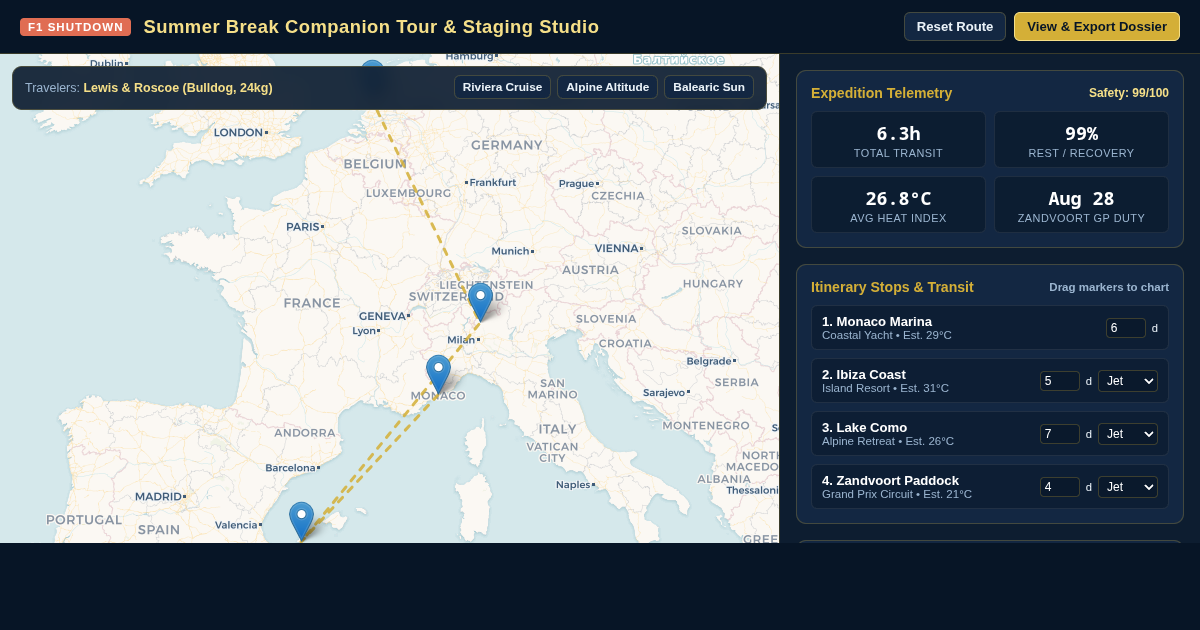Image resolution: width=1200 pixels, height=630 pixels.
Task: Focus Ibiza Coast days input
Action: click(x=1059, y=381)
